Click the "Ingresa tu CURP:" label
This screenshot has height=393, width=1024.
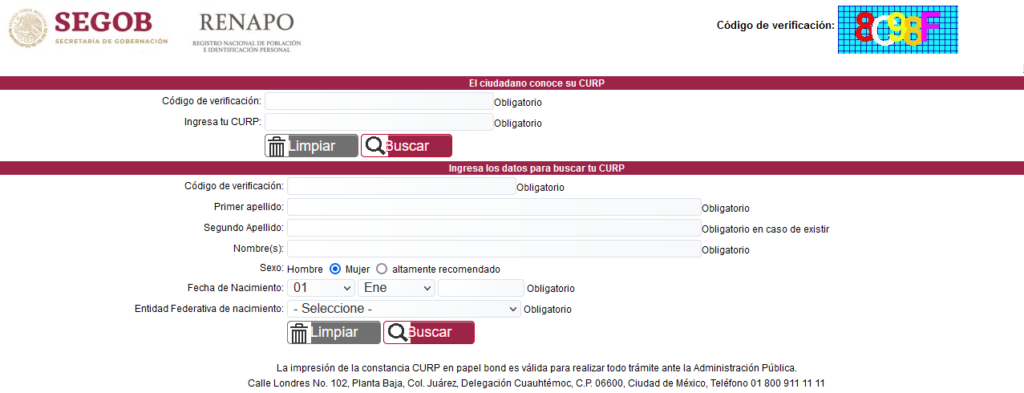tap(223, 121)
